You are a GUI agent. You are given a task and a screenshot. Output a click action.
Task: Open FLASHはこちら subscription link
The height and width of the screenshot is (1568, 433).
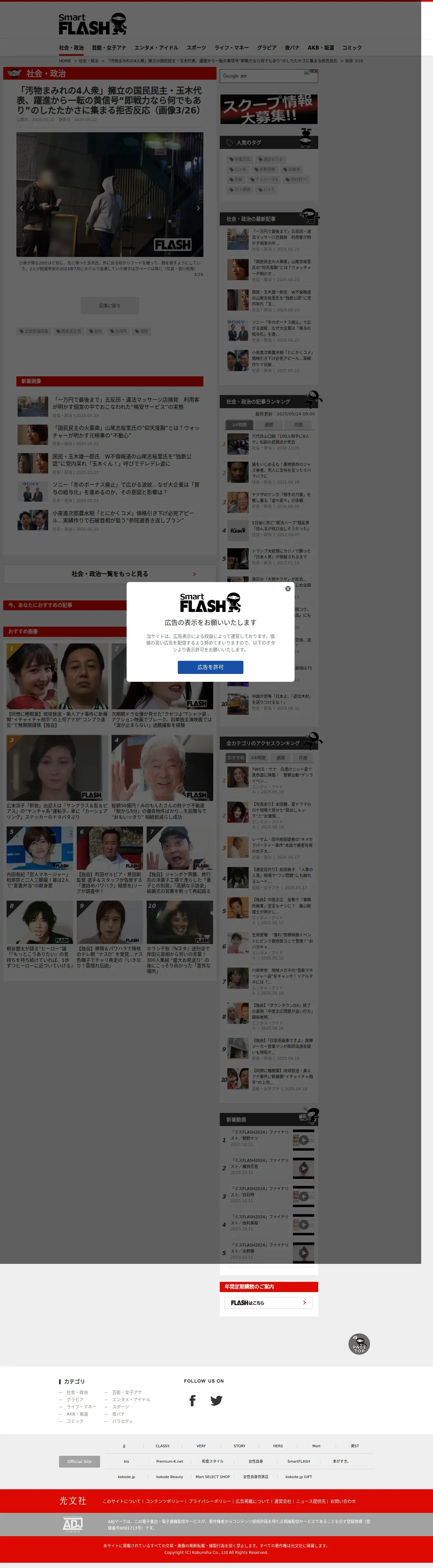pyautogui.click(x=269, y=1303)
